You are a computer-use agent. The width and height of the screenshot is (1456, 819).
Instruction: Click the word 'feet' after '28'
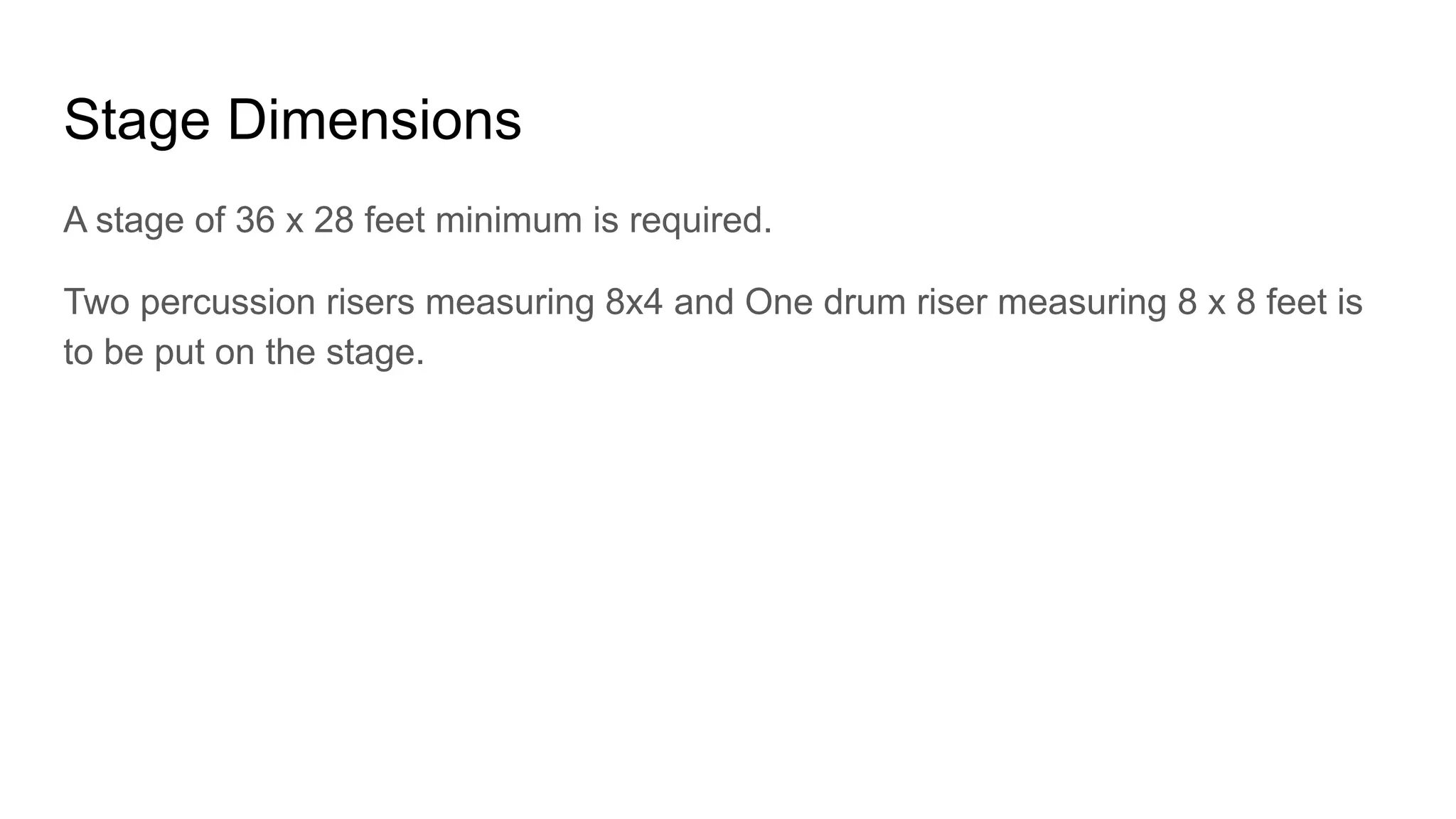click(395, 220)
